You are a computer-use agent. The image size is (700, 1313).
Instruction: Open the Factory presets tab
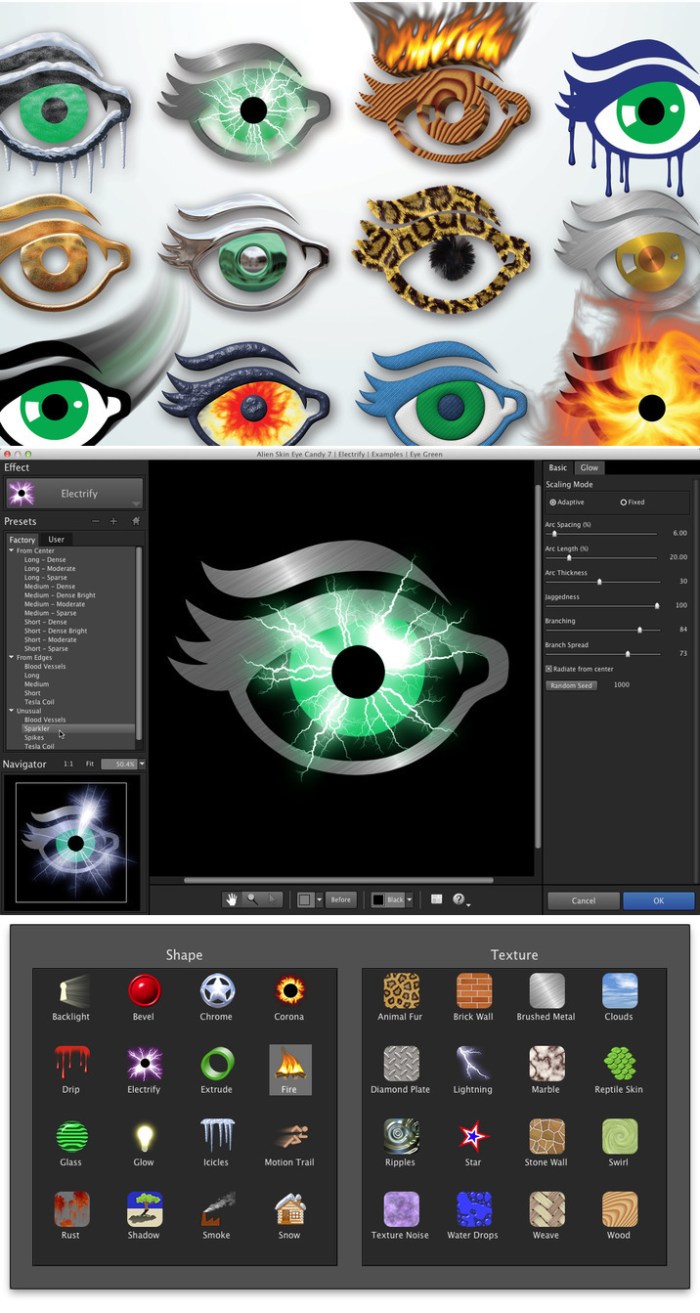tap(22, 540)
